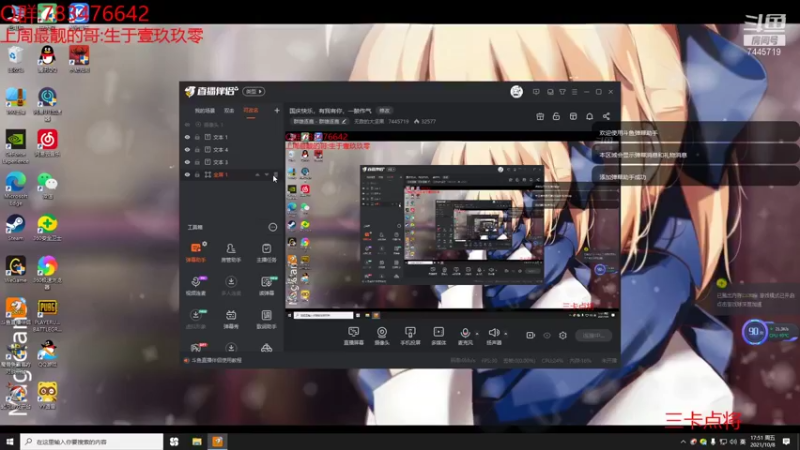Click the gift box icon in header row
This screenshot has width=800, height=450.
click(540, 116)
